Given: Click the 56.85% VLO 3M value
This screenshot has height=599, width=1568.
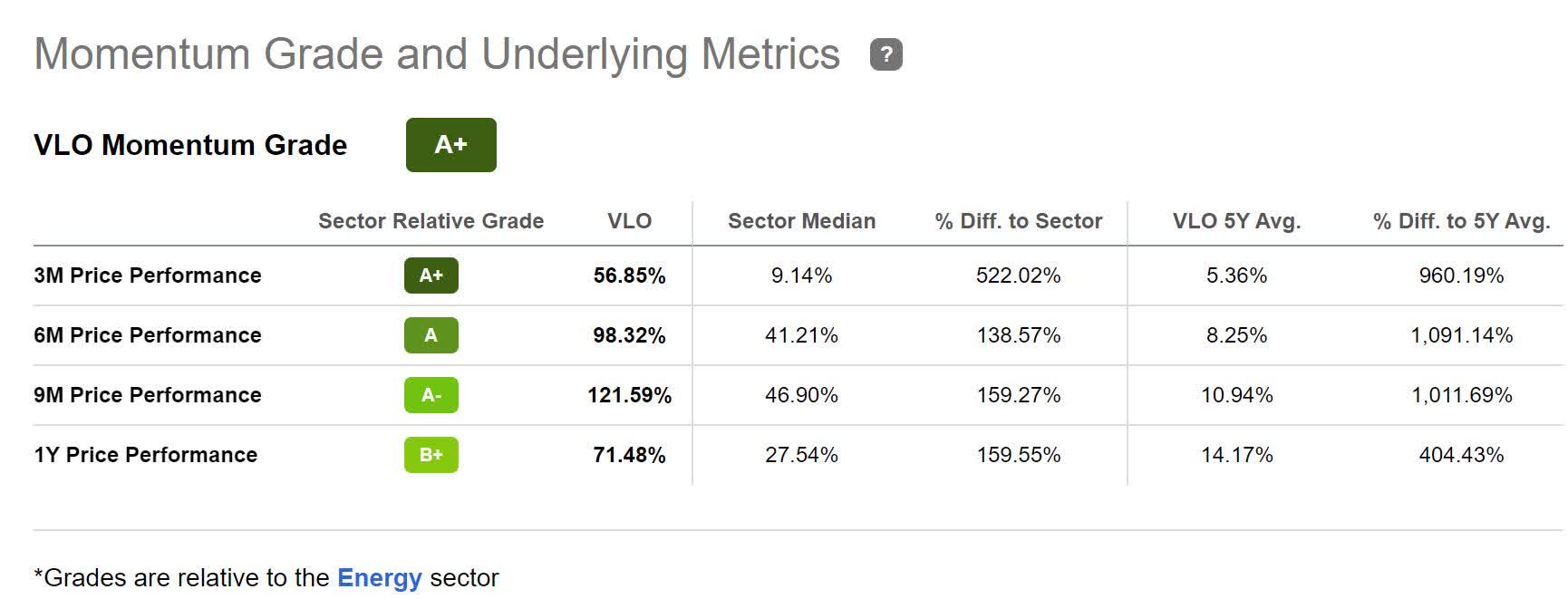Looking at the screenshot, I should click(x=629, y=275).
